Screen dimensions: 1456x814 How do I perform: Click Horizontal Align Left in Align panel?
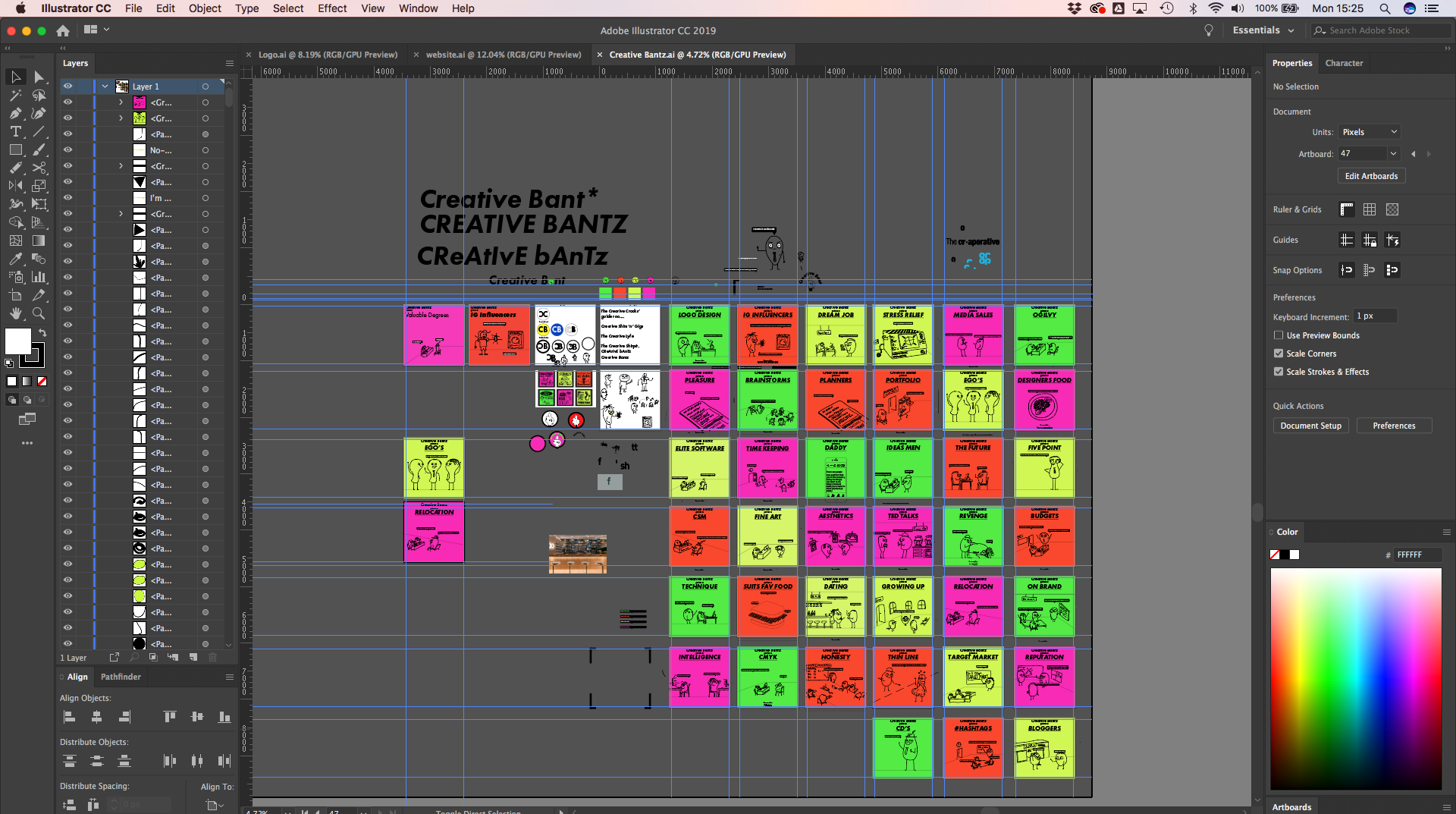(69, 717)
